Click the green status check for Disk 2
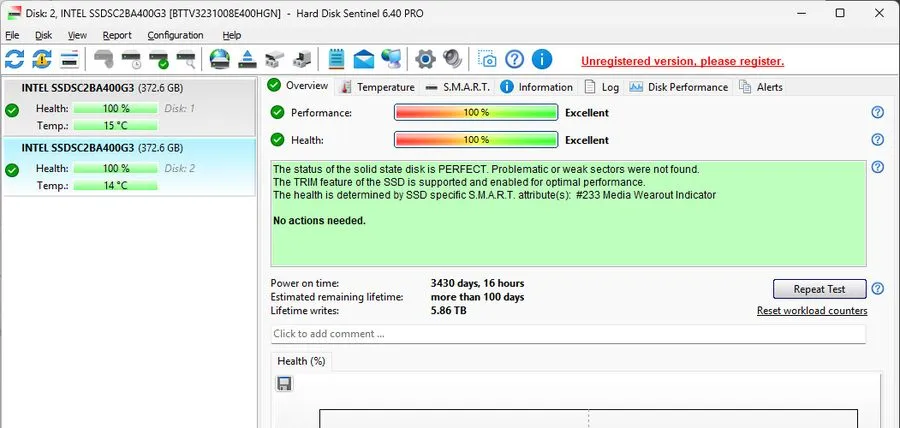 coord(11,170)
